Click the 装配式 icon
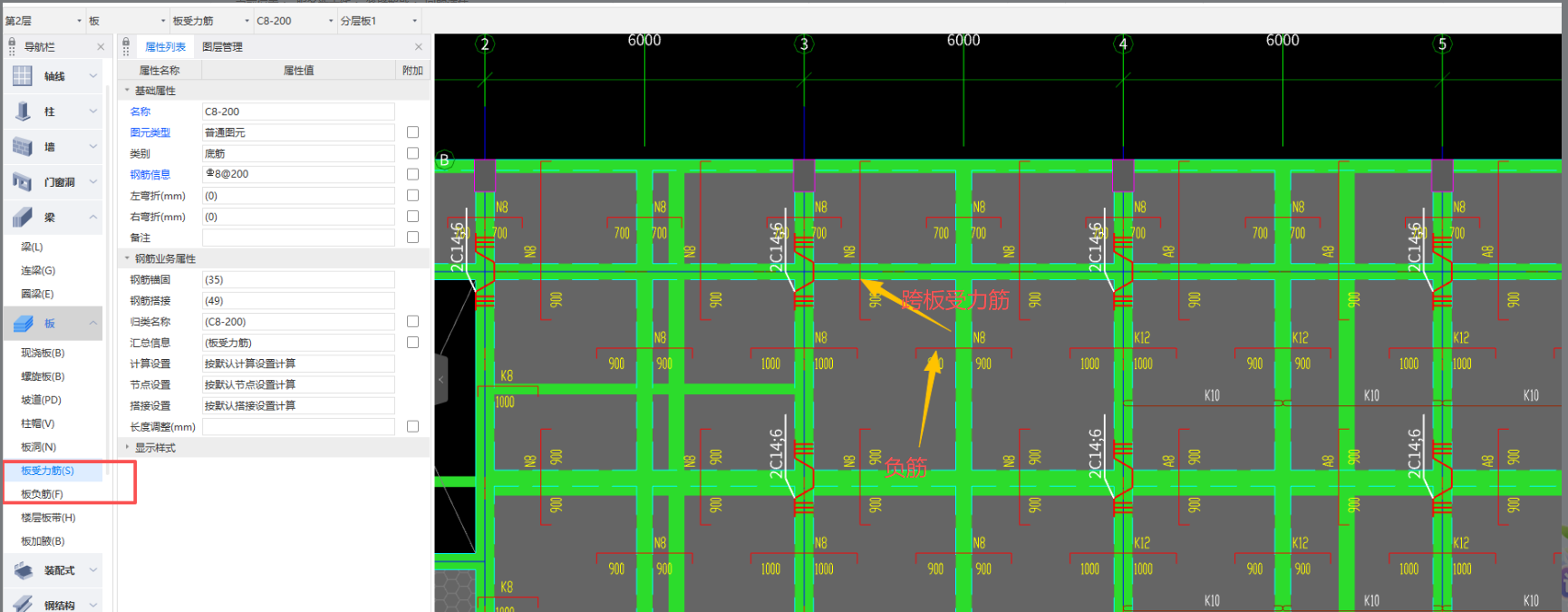Screen dimensions: 1568x612 pos(23,570)
